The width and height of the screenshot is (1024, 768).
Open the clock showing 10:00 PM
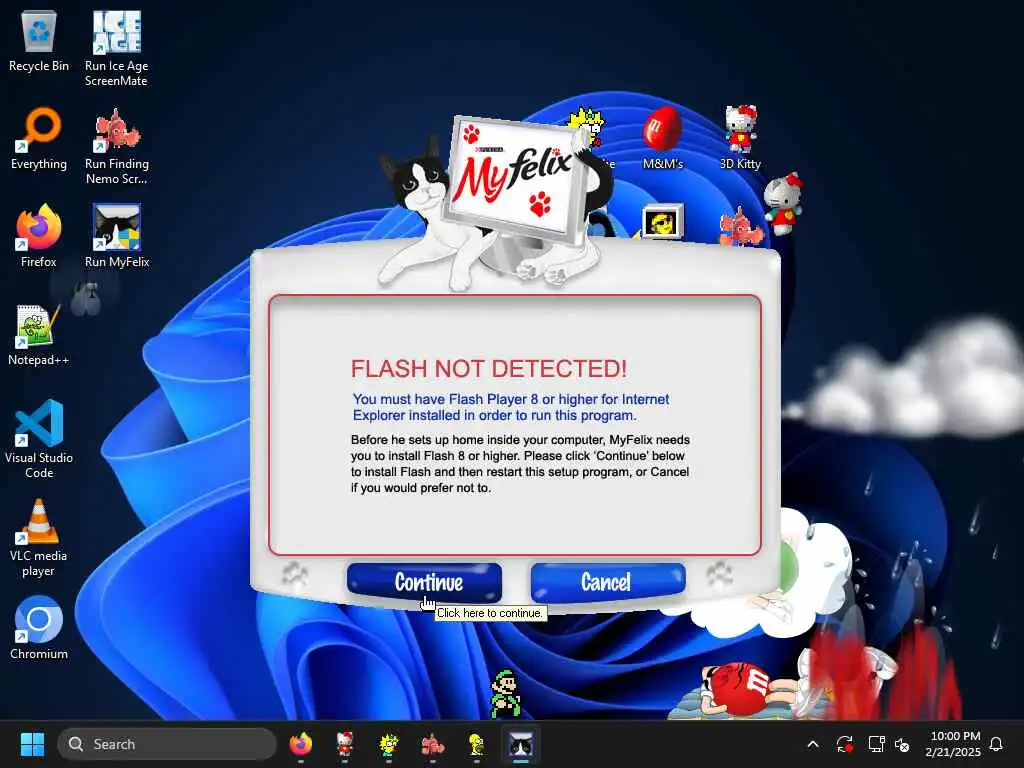(954, 744)
